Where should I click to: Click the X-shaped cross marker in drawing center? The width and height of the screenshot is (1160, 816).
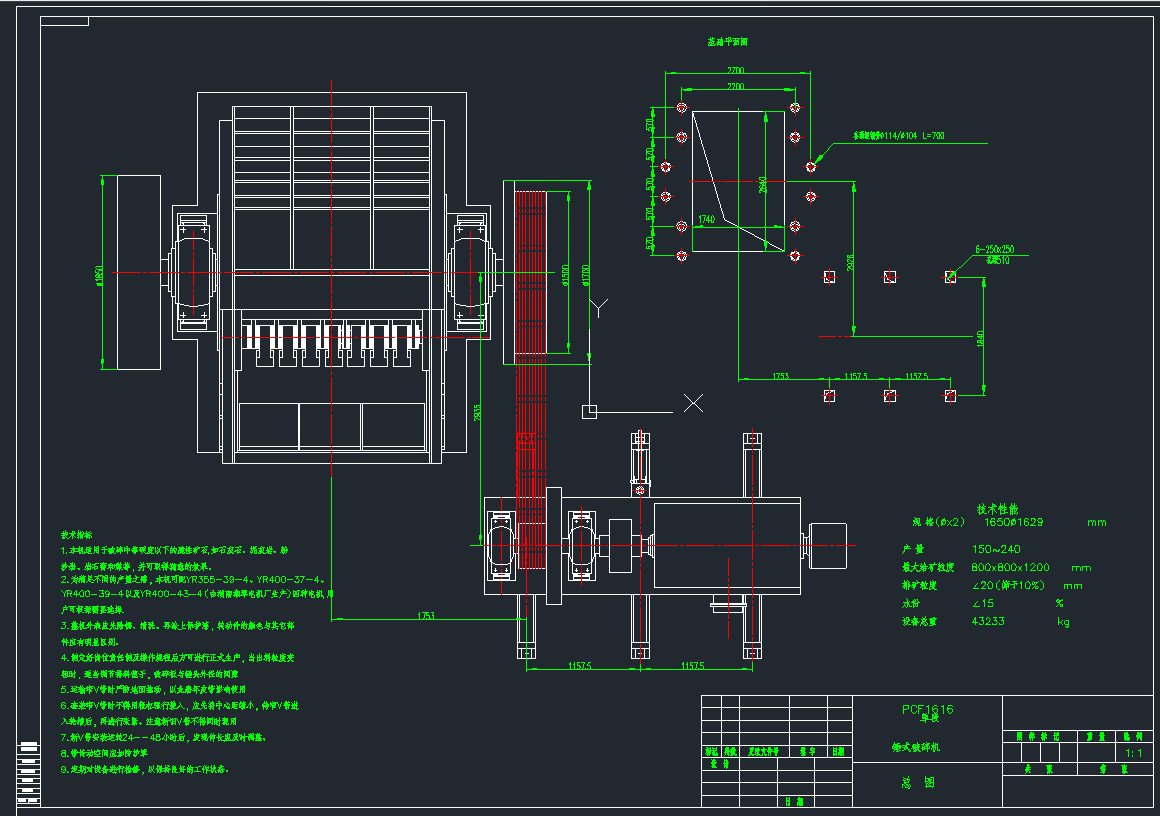click(693, 403)
